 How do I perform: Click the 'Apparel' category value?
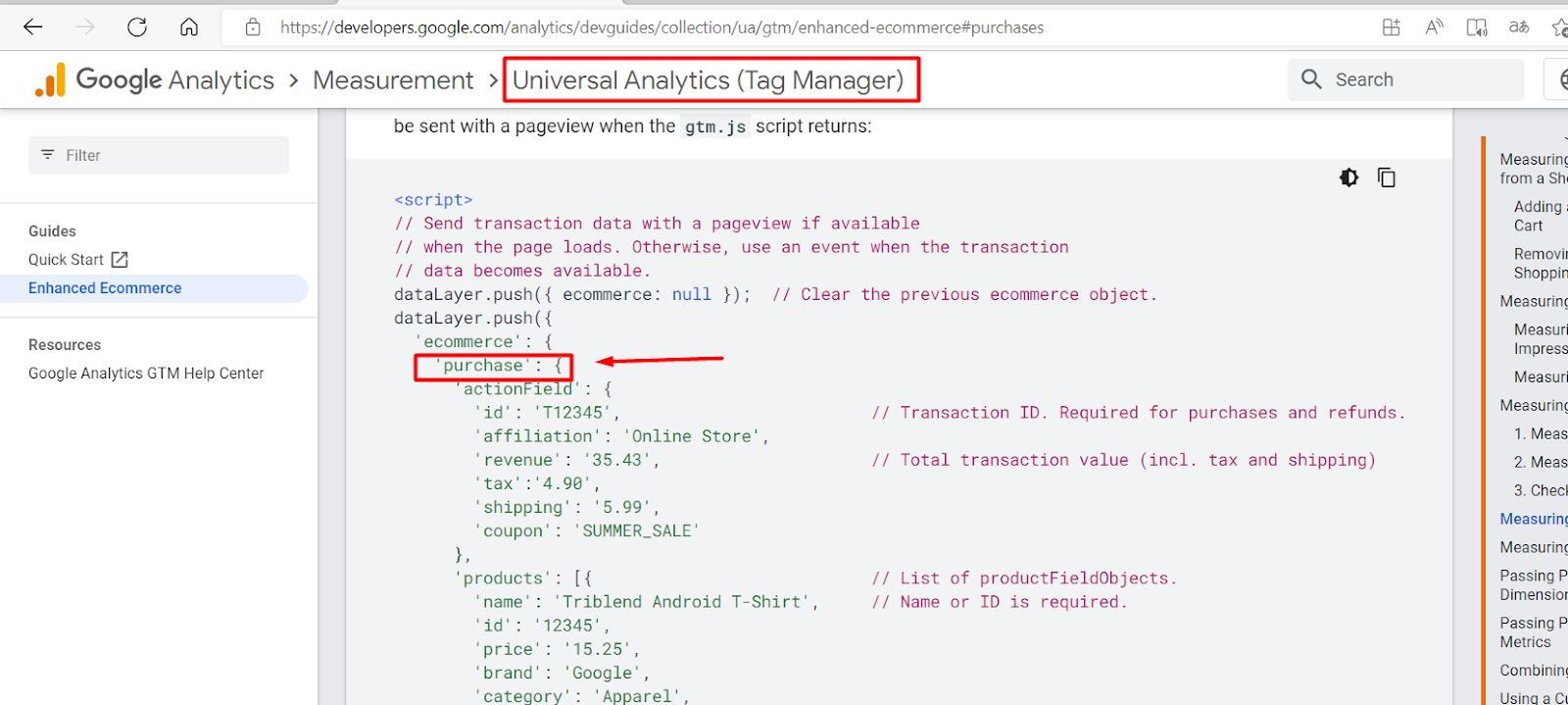coord(637,696)
